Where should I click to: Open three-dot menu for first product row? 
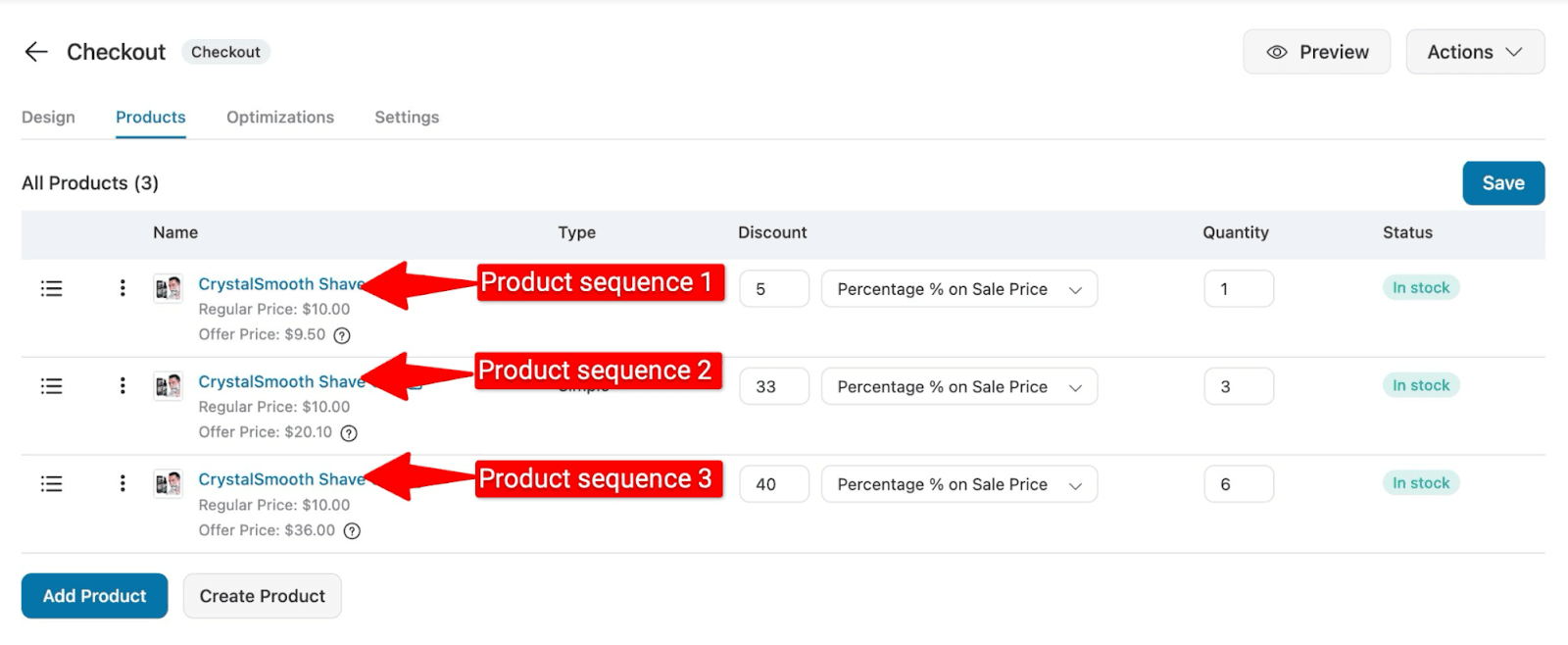pyautogui.click(x=122, y=288)
